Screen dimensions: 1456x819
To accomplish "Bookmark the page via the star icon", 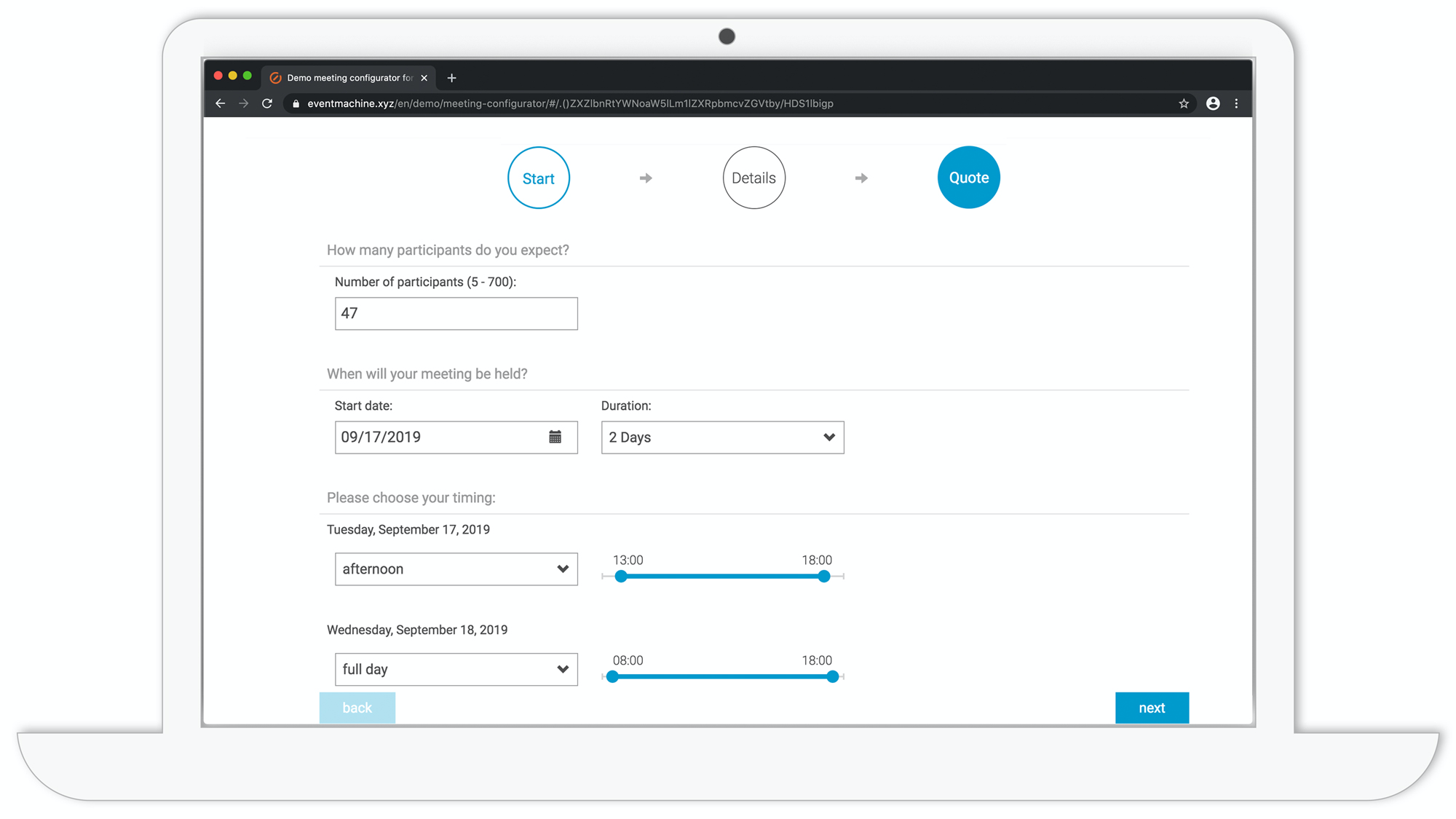I will (x=1184, y=103).
